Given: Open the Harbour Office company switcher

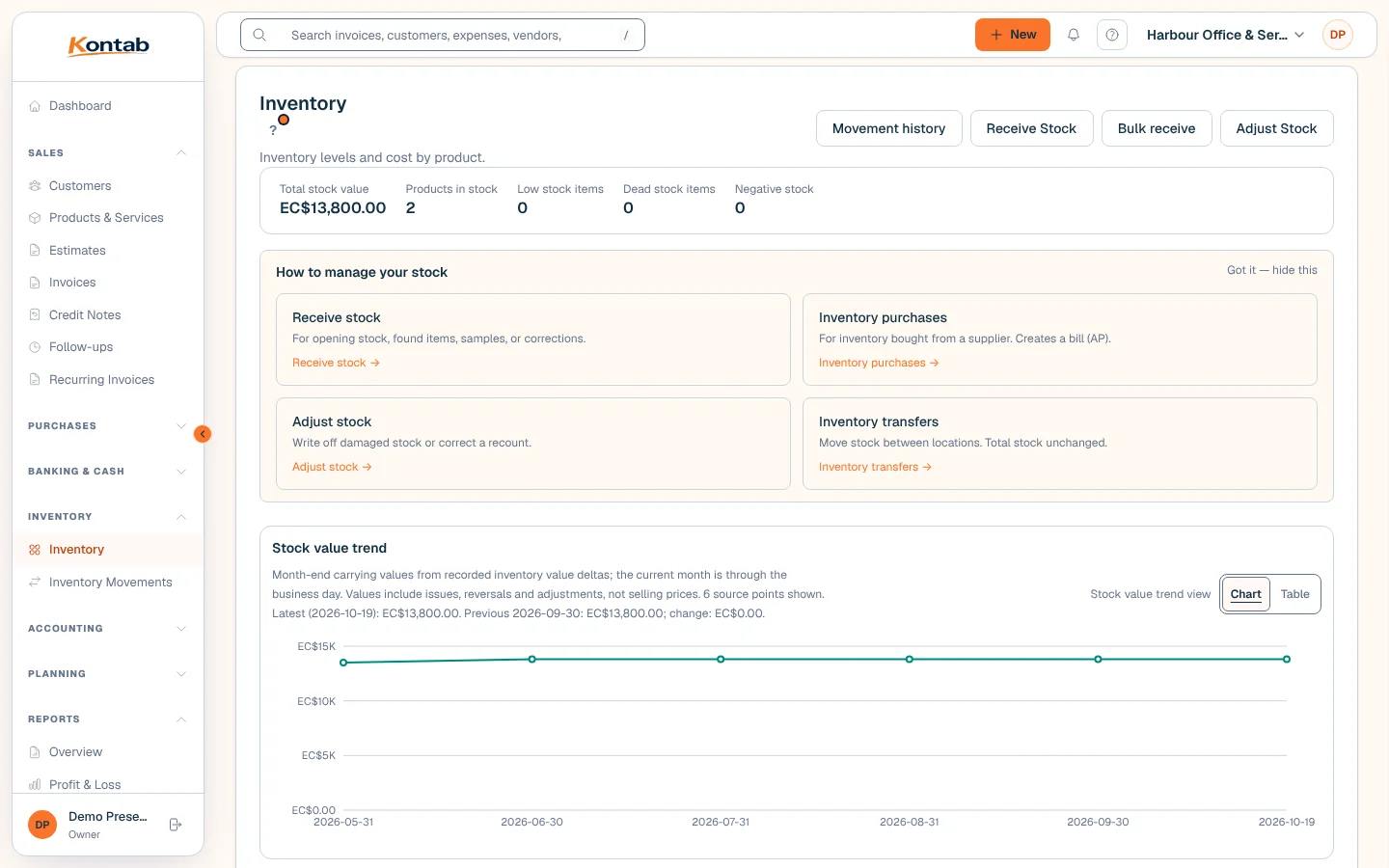Looking at the screenshot, I should [1225, 35].
